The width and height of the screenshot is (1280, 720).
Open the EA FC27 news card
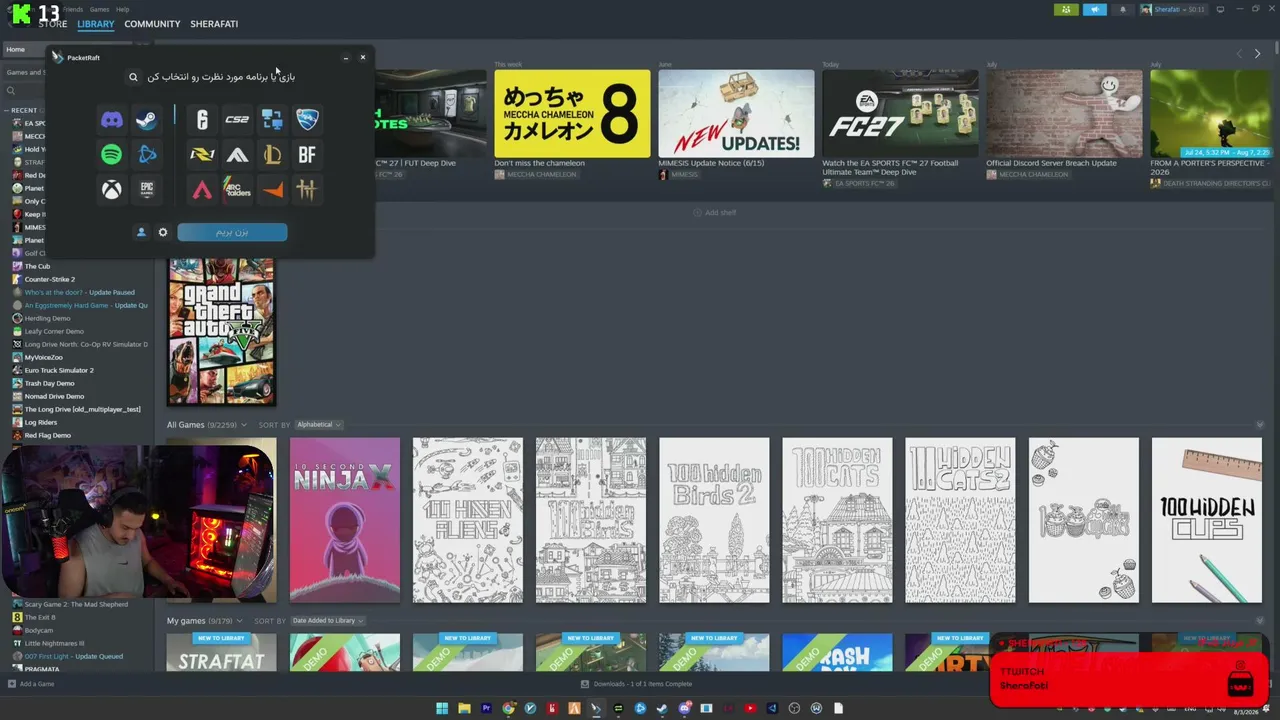tap(900, 113)
